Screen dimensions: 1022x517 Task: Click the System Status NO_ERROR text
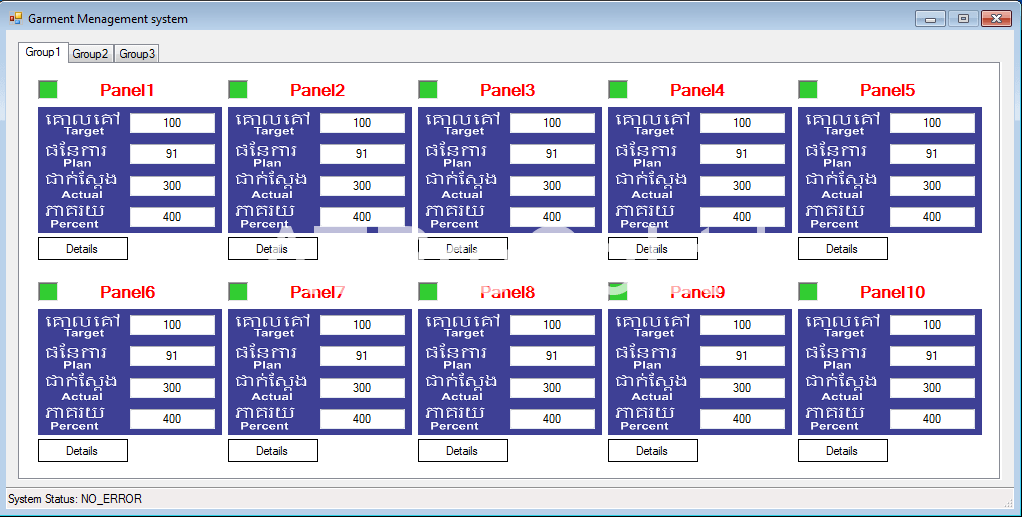[x=75, y=499]
